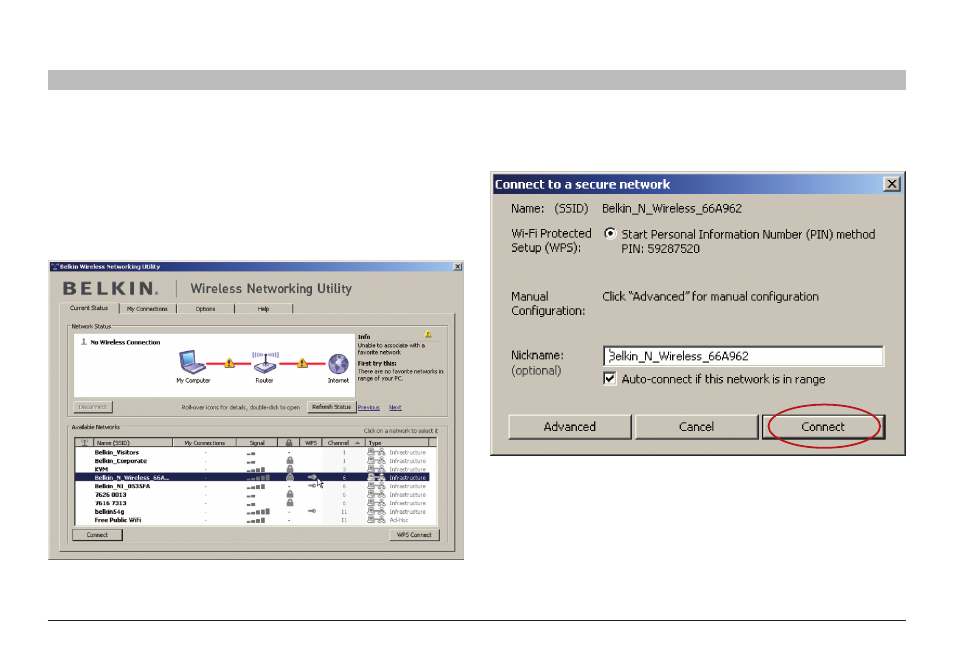Click signal bars in the belkin54g row
This screenshot has height=668, width=954.
coord(258,512)
